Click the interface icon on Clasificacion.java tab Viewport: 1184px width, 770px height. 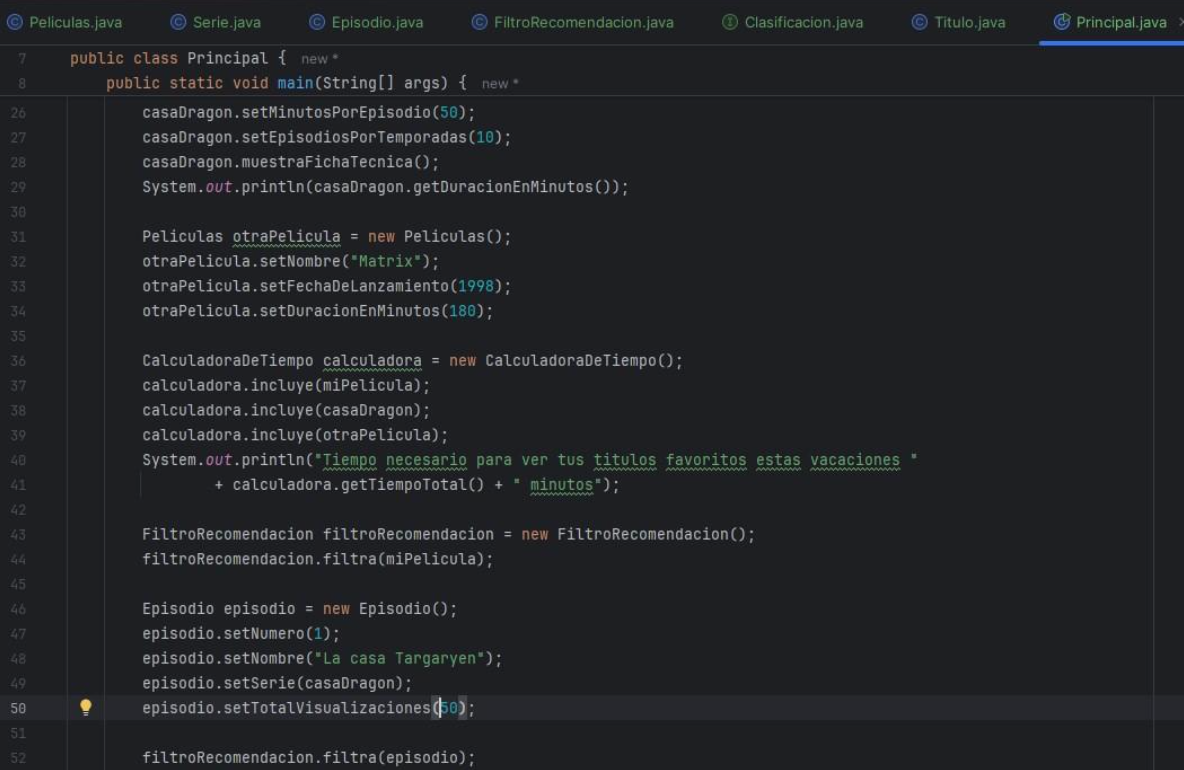pyautogui.click(x=729, y=23)
